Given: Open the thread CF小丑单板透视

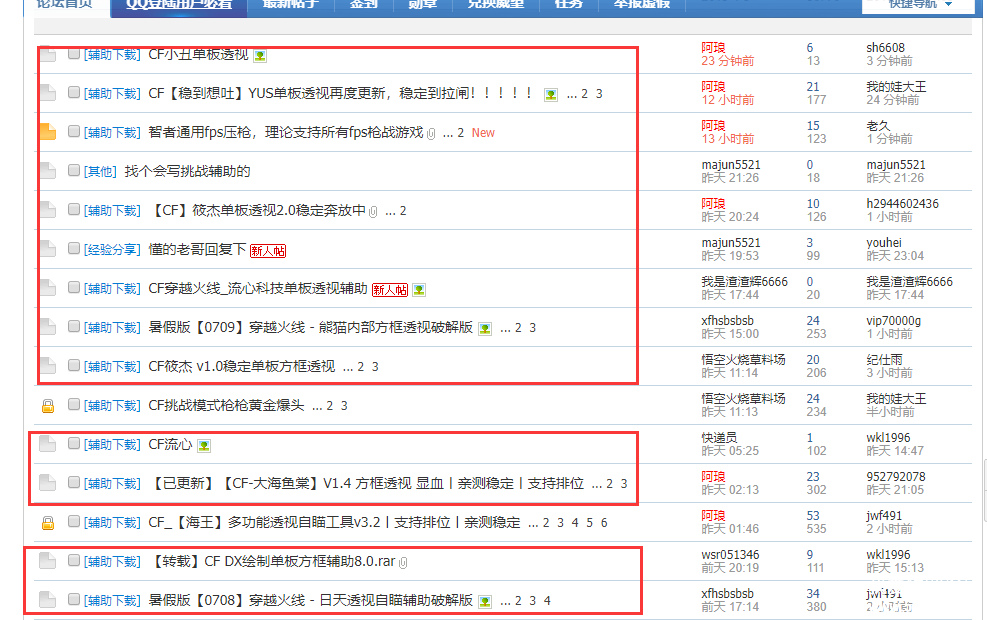Looking at the screenshot, I should (198, 55).
